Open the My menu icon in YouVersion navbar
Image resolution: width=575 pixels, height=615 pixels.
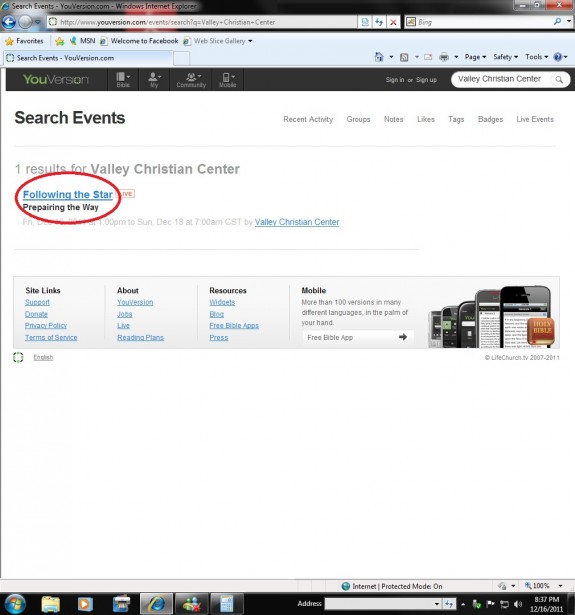coord(154,80)
